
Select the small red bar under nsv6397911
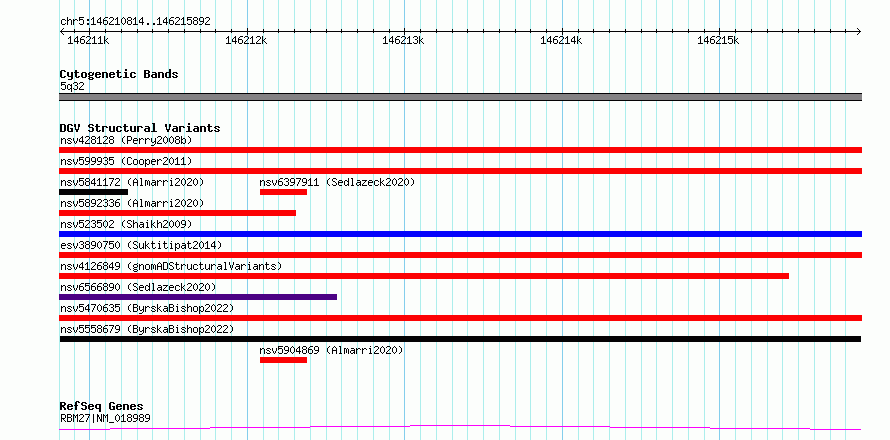point(283,192)
